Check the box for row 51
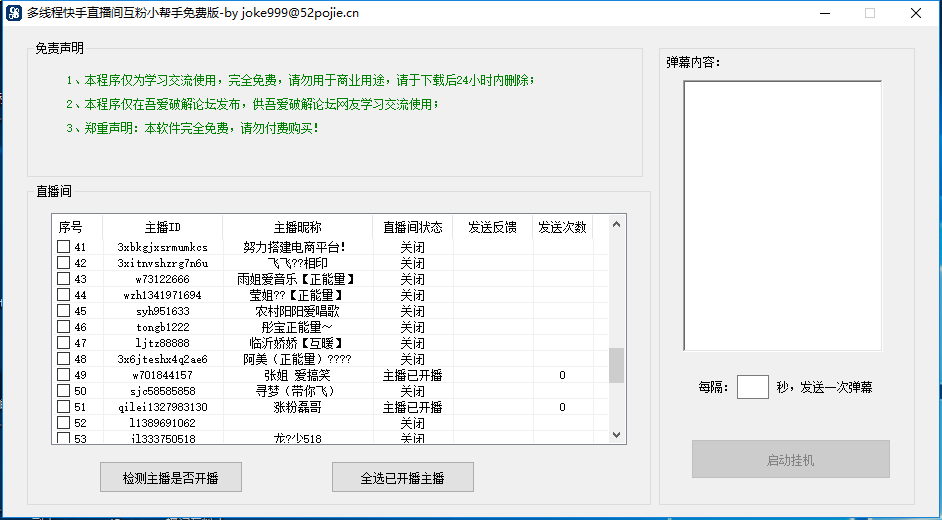The width and height of the screenshot is (942, 520). point(64,407)
